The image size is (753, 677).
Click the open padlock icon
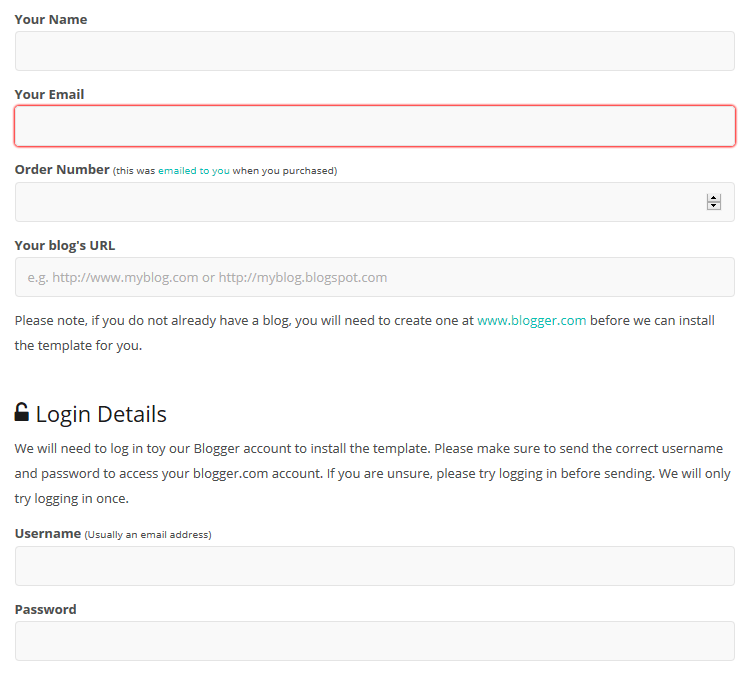22,412
